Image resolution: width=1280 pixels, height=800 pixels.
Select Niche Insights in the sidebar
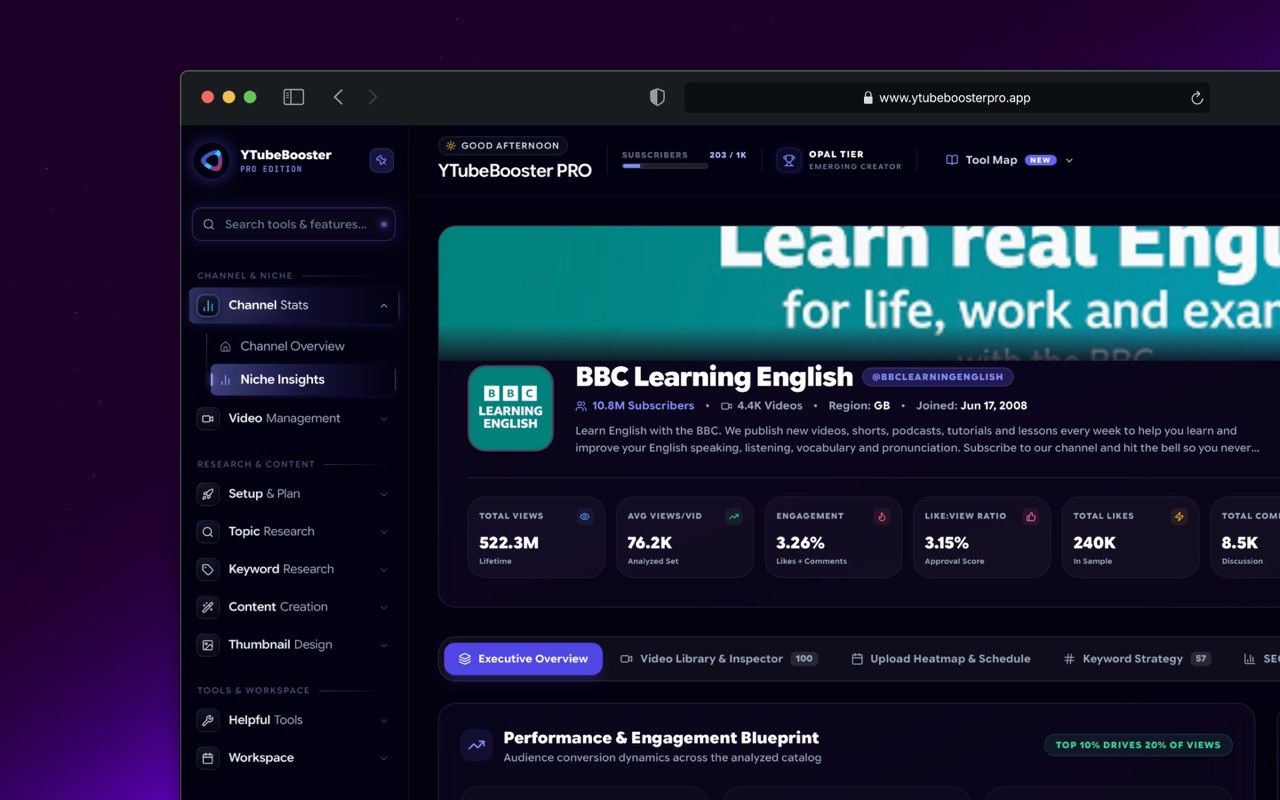pyautogui.click(x=303, y=380)
